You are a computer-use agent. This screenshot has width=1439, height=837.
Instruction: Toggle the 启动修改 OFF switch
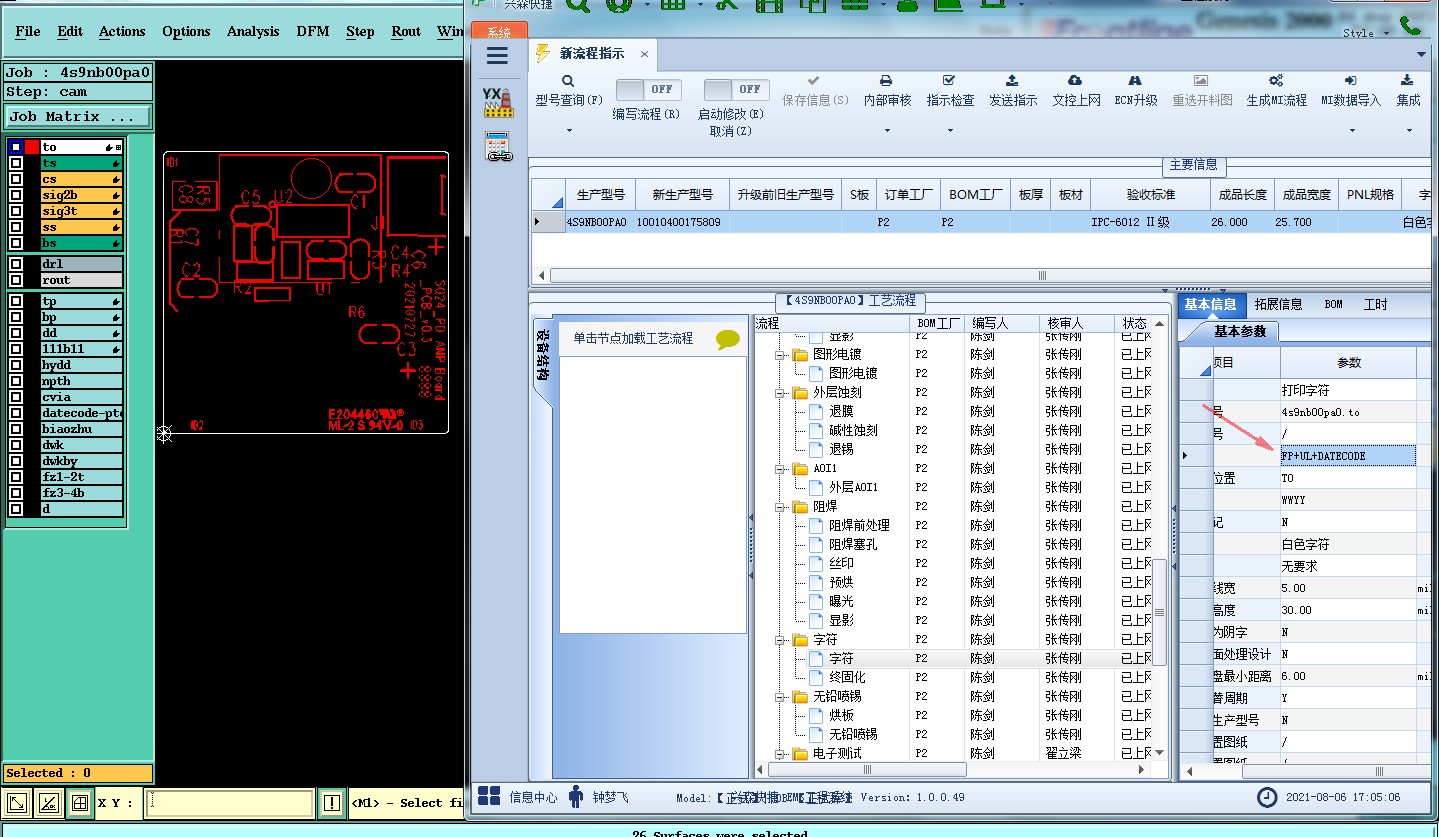click(x=732, y=90)
